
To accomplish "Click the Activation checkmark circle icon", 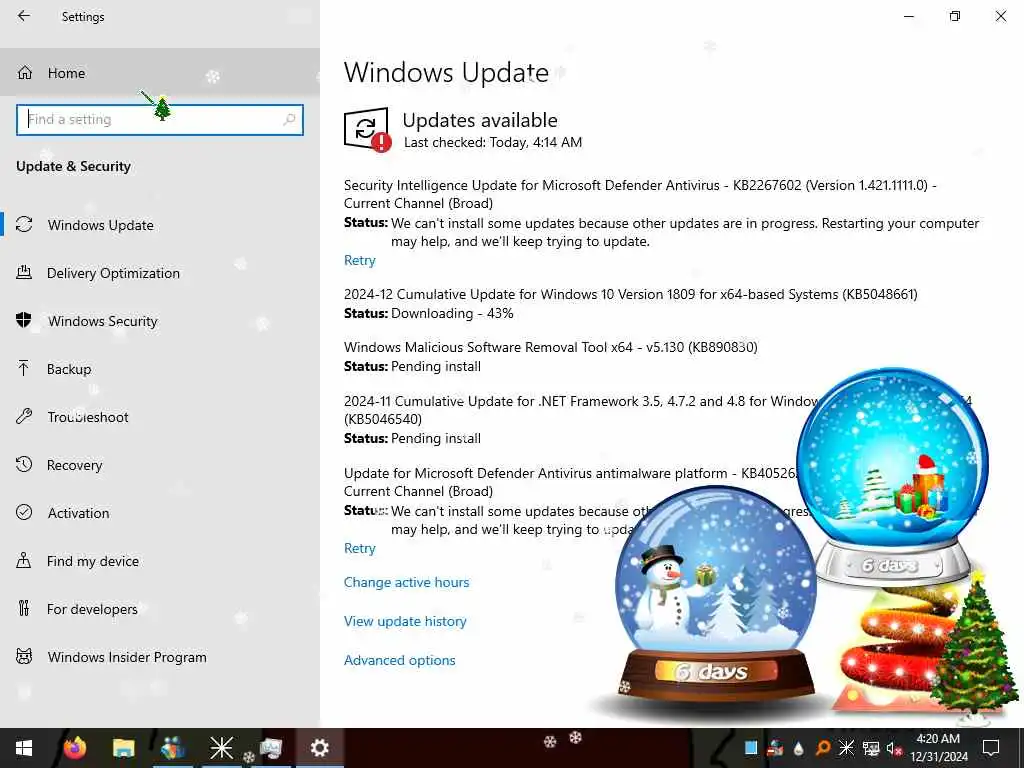I will coord(24,513).
